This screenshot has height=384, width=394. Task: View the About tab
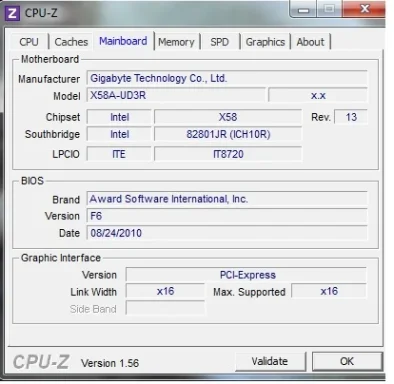[310, 42]
